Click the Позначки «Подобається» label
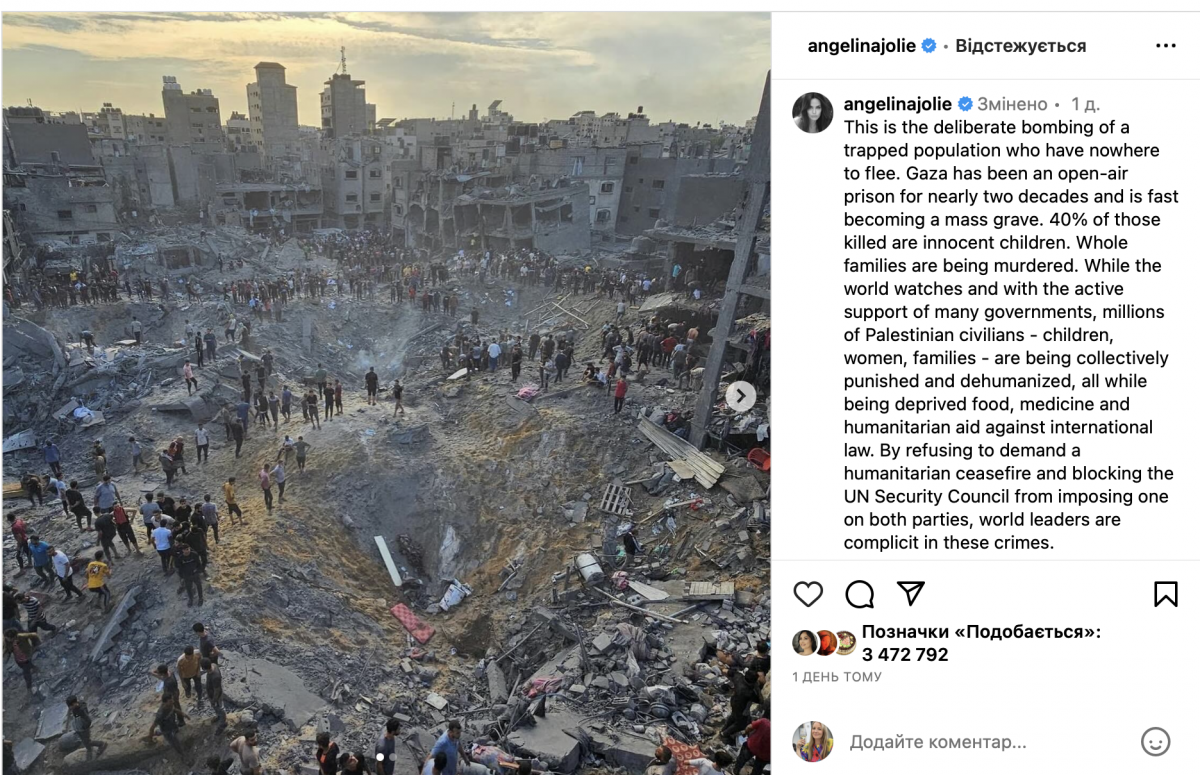This screenshot has width=1200, height=775. point(981,632)
